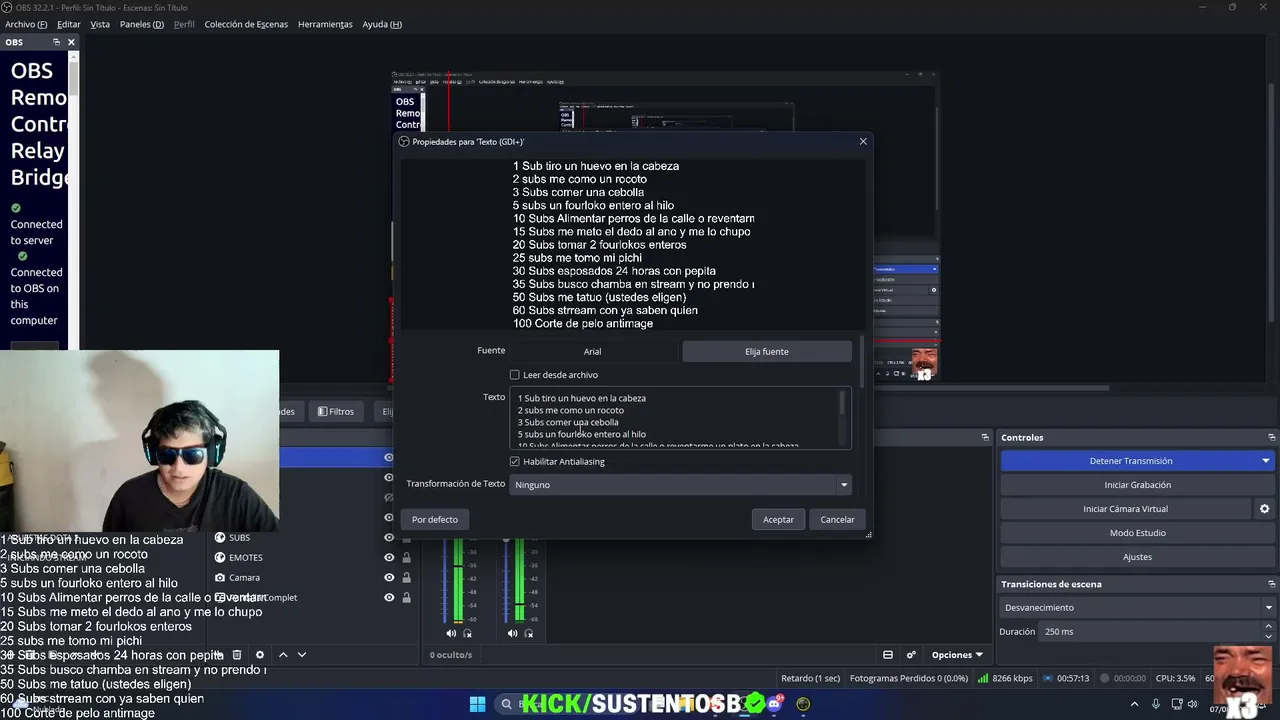The width and height of the screenshot is (1280, 720).
Task: Toggle lock on the Camara source
Action: click(406, 578)
